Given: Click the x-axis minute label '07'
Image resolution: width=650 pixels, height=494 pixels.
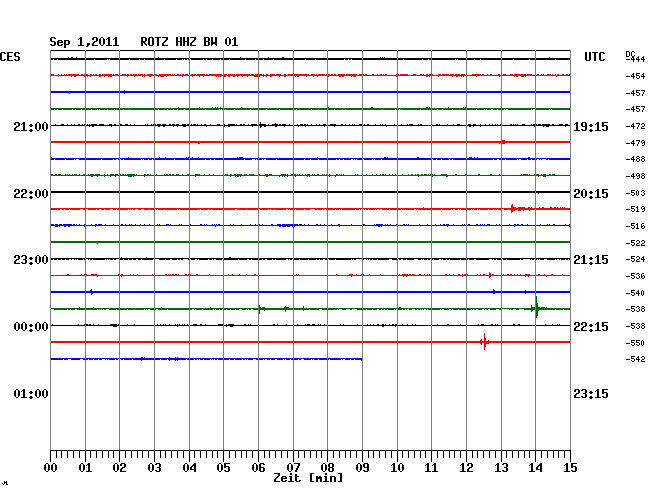Looking at the screenshot, I should pos(293,468).
